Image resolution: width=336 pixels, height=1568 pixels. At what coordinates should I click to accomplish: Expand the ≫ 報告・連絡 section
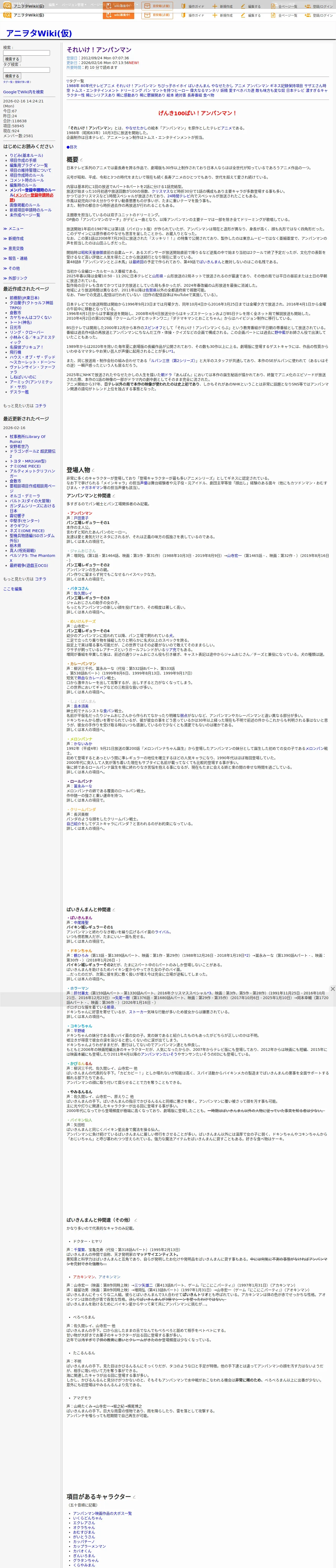pos(15,258)
